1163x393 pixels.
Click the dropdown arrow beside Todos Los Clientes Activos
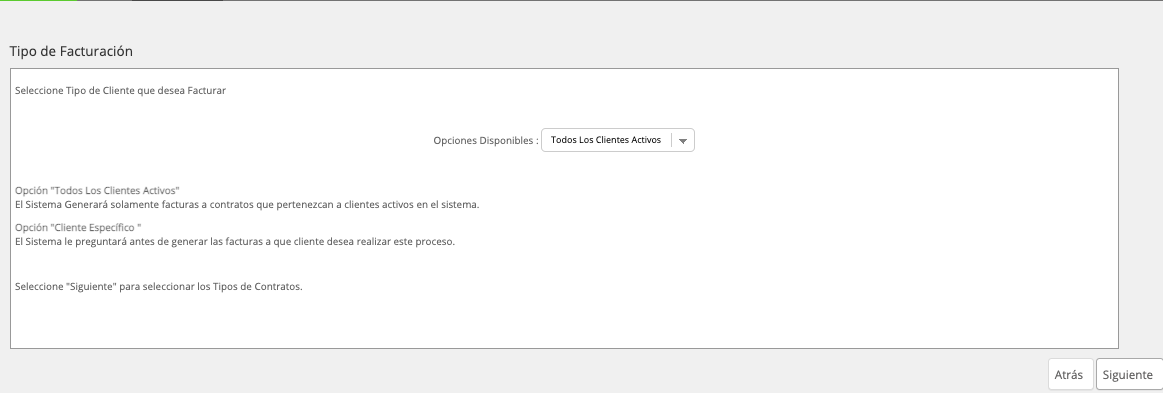tap(683, 141)
